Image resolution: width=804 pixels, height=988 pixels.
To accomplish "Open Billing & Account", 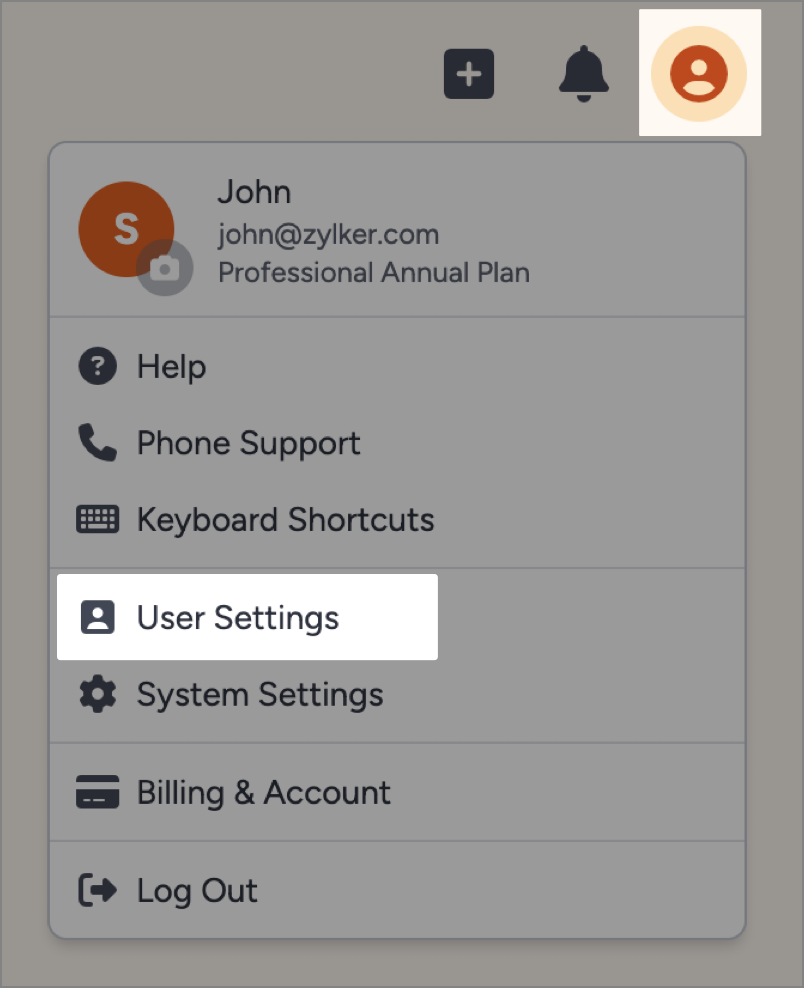I will (263, 792).
